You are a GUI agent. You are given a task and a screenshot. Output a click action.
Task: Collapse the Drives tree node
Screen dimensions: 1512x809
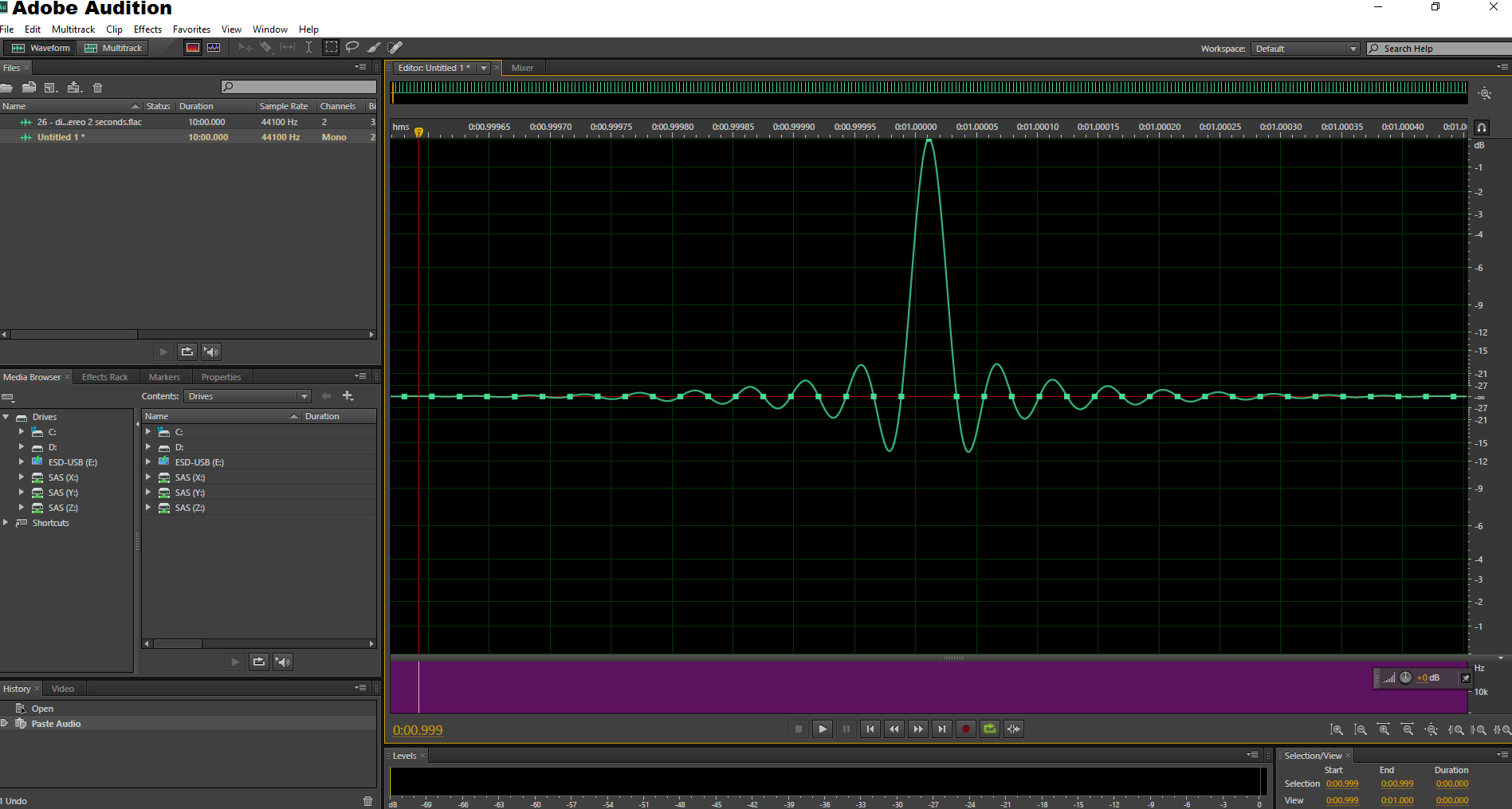point(6,417)
